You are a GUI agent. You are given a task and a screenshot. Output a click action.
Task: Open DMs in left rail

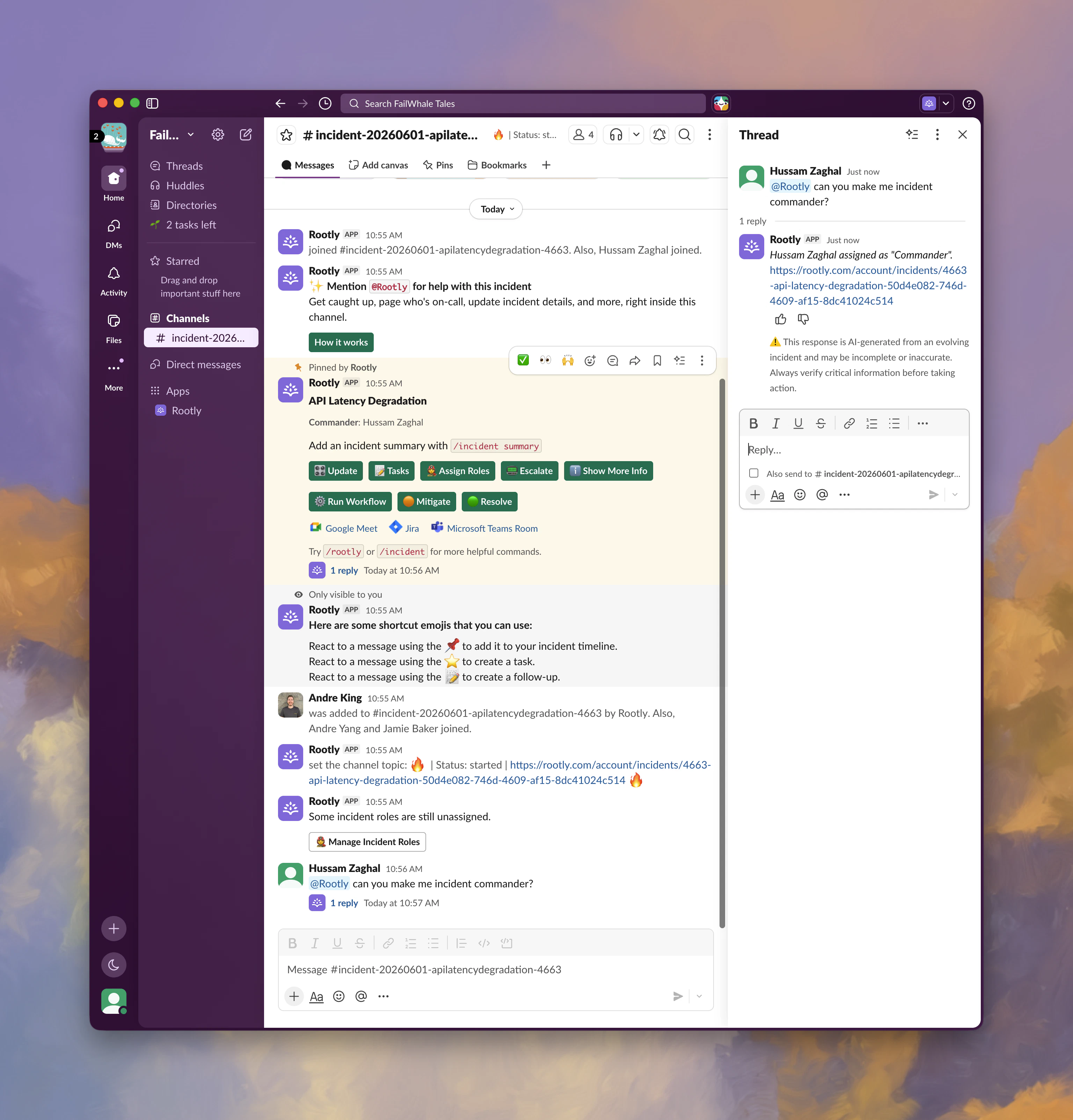click(114, 233)
